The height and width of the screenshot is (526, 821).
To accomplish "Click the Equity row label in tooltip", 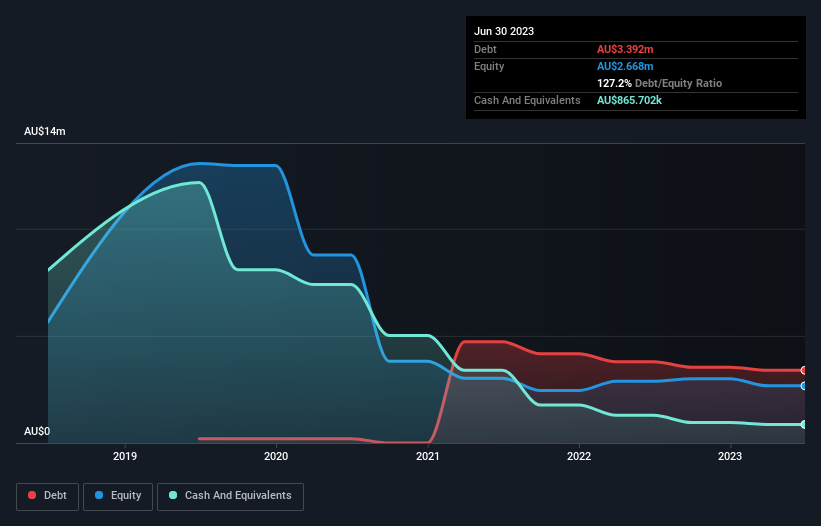I will (489, 66).
